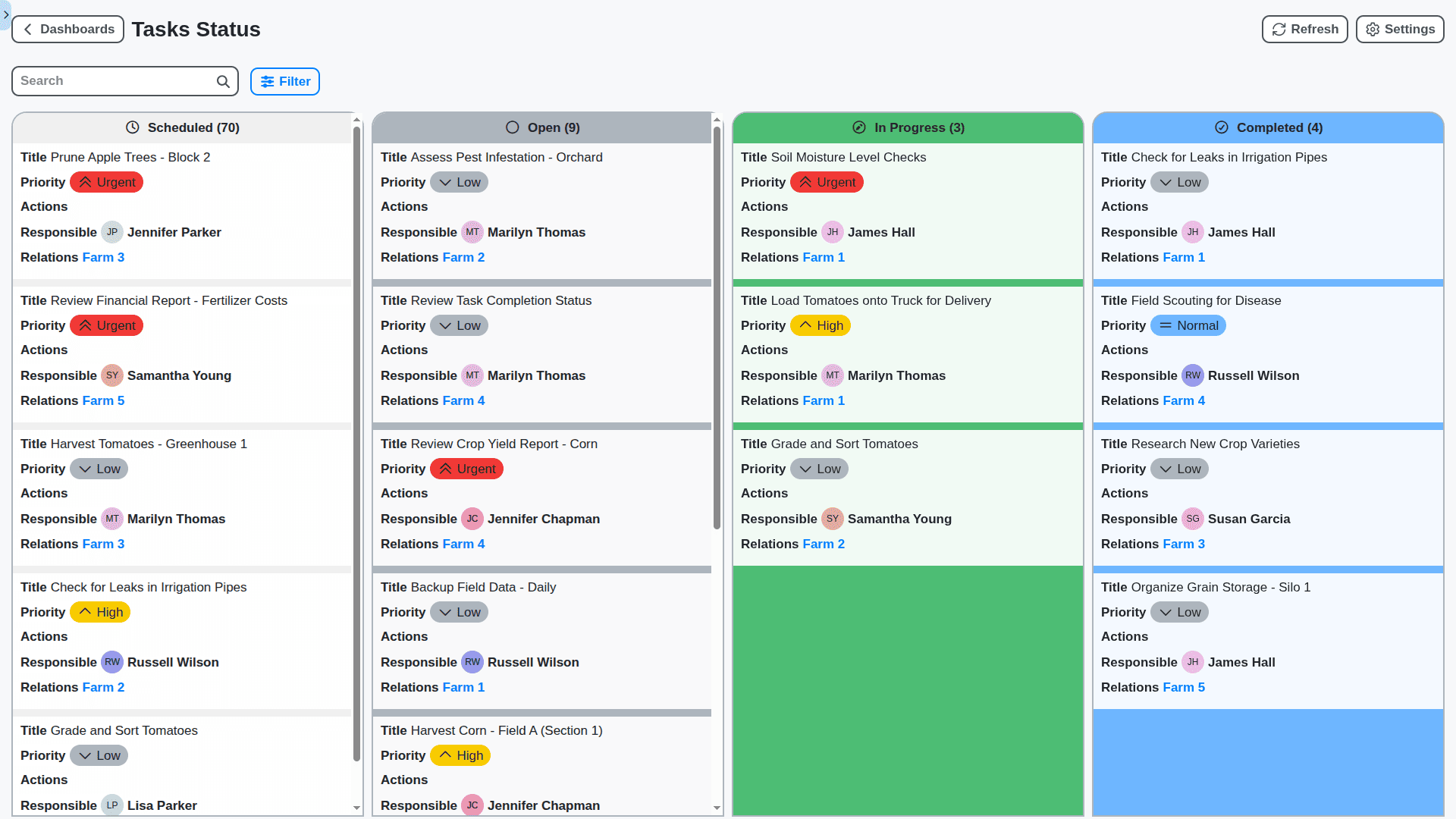Click the back chevron next to Dashboards

27,29
